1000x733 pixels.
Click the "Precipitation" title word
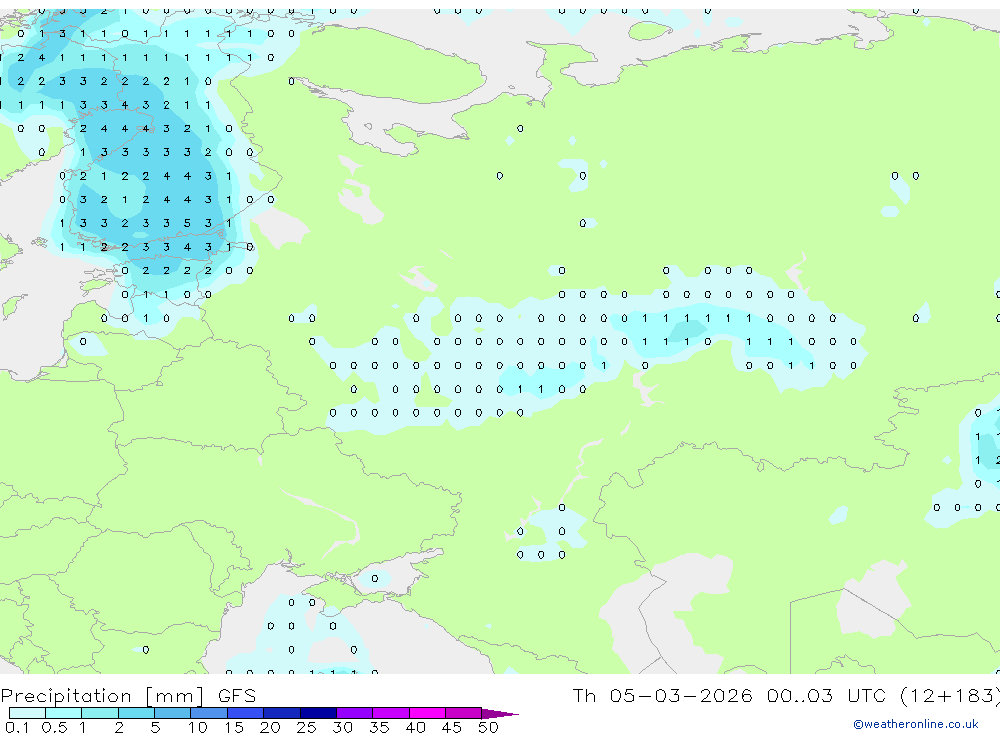(66, 695)
